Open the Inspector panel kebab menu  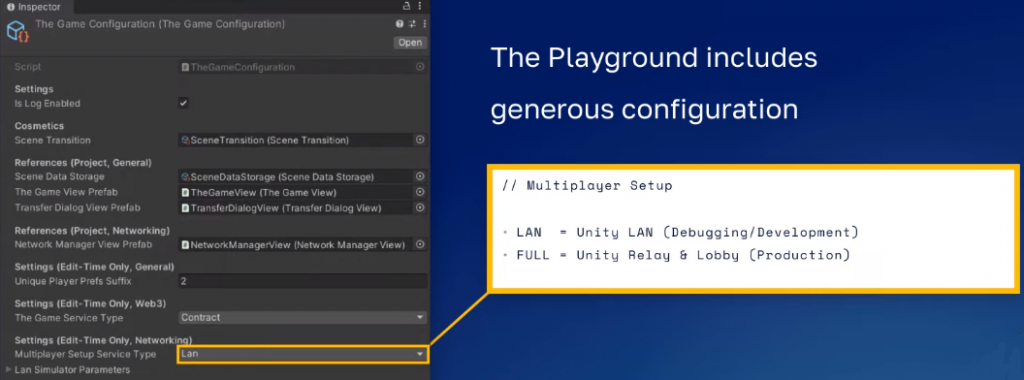pos(421,7)
